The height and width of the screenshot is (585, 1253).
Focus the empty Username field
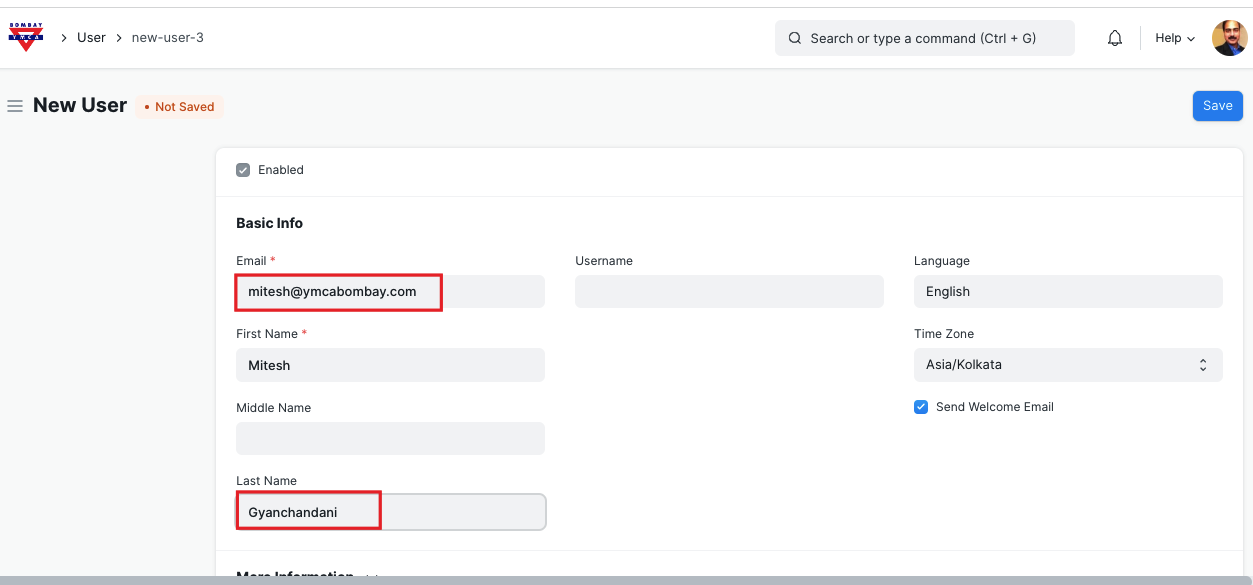(729, 292)
